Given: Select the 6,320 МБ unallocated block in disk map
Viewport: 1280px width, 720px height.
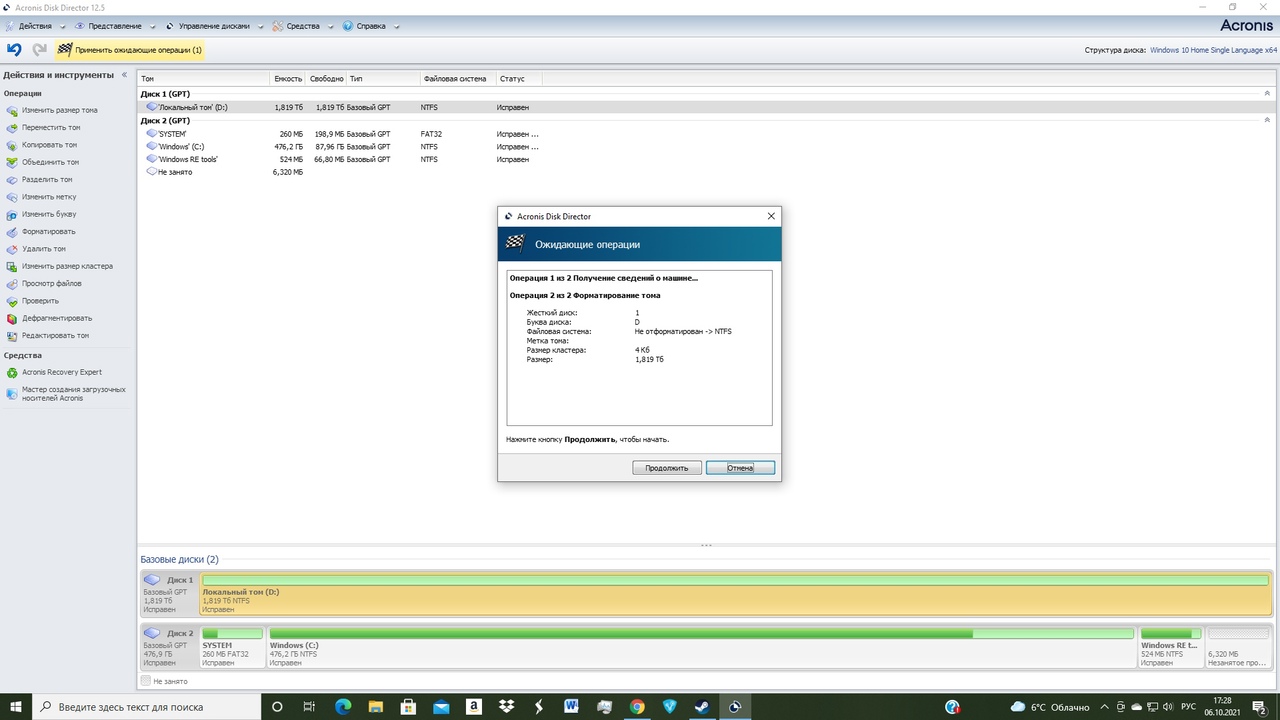Looking at the screenshot, I should click(1237, 648).
